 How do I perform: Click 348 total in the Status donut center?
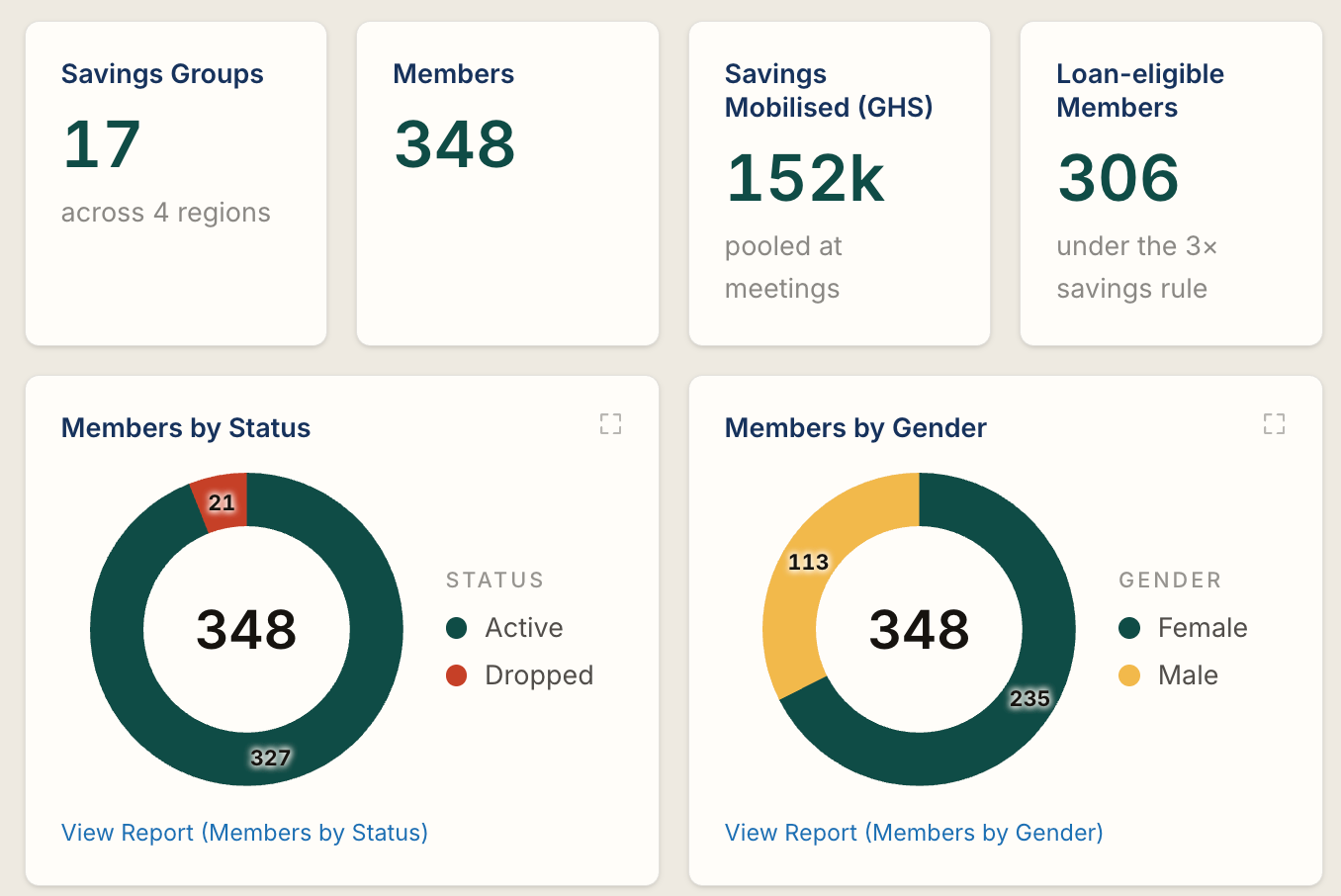(246, 630)
